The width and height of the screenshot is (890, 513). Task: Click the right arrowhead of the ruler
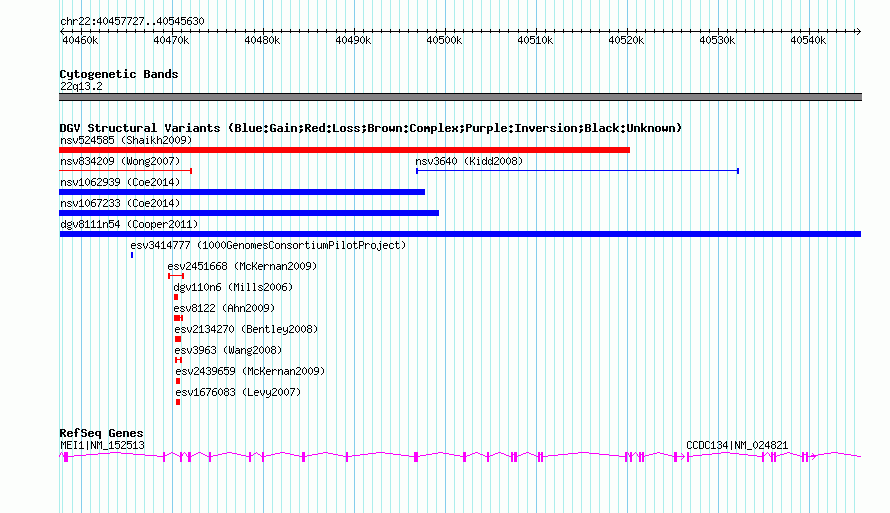(x=859, y=31)
